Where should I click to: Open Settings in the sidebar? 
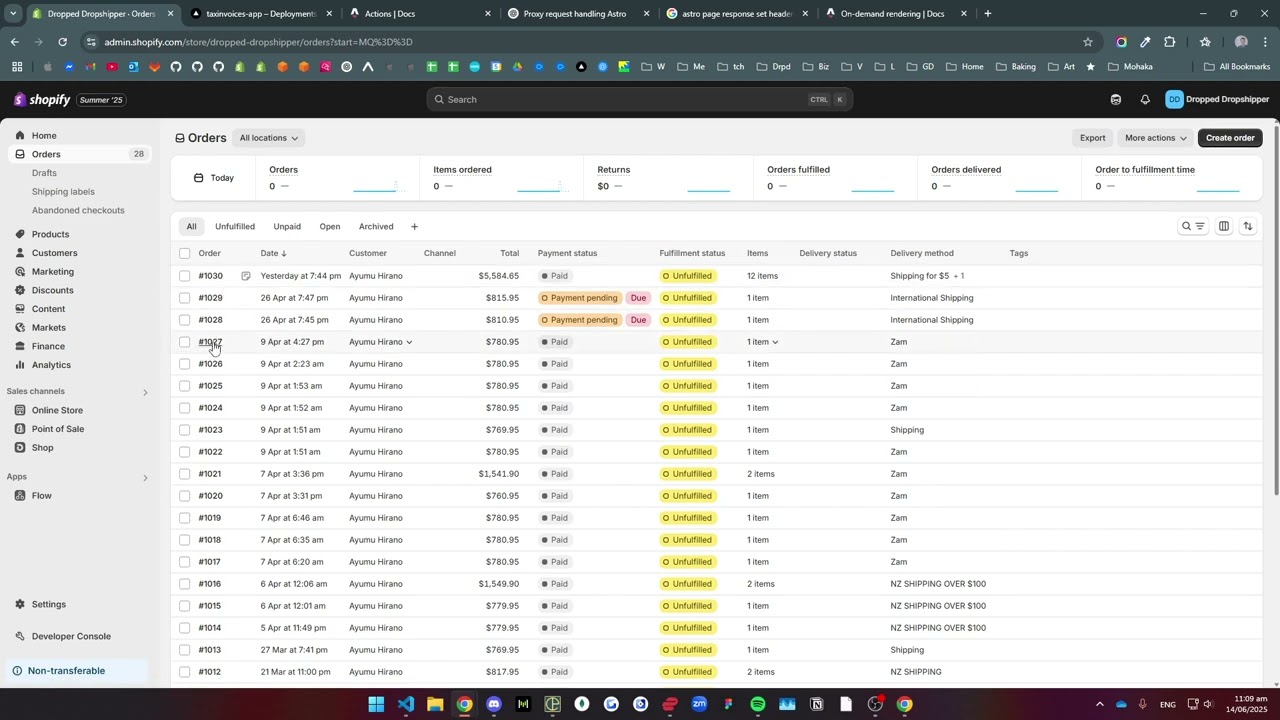pyautogui.click(x=48, y=604)
